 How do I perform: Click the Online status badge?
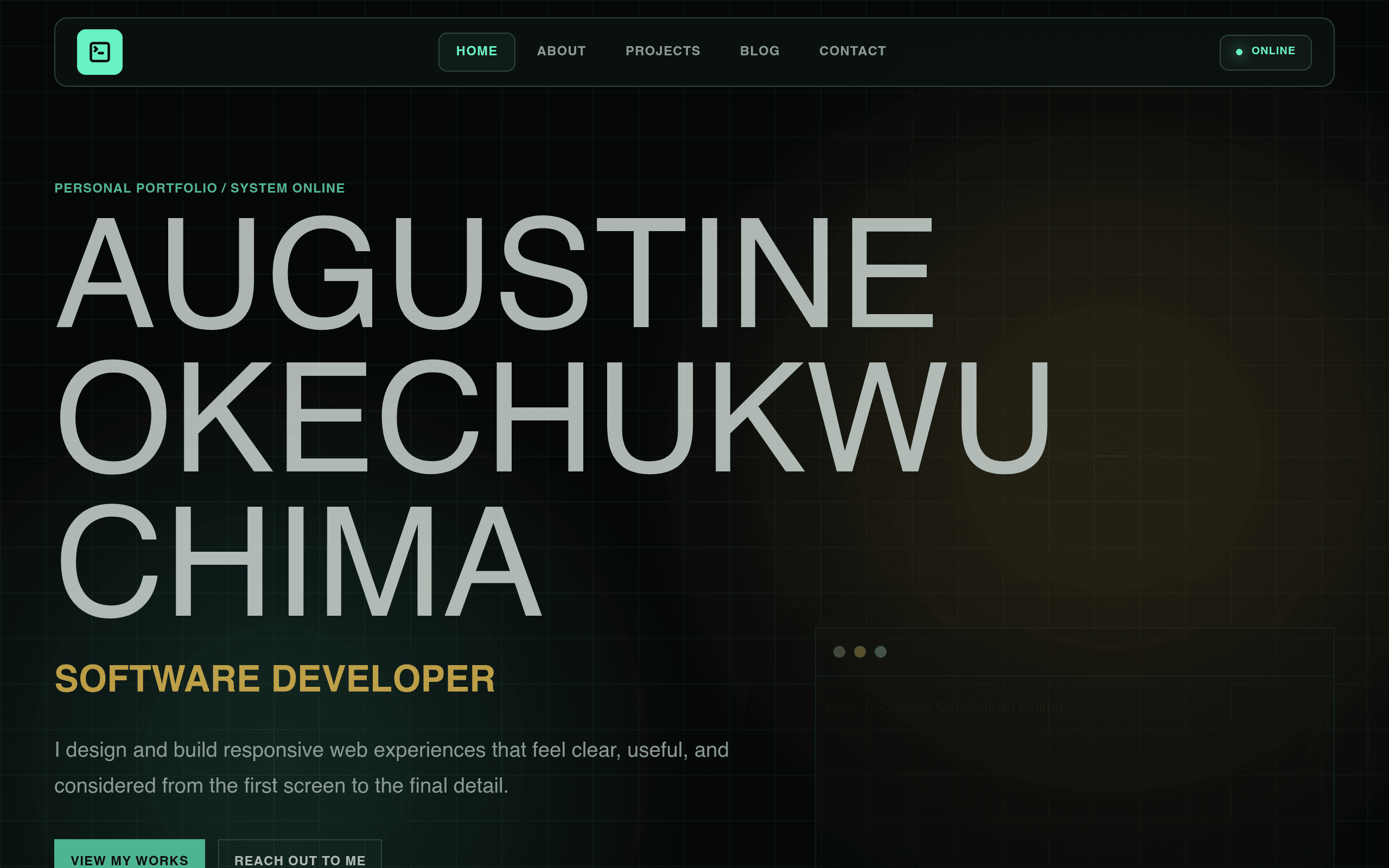pos(1265,52)
